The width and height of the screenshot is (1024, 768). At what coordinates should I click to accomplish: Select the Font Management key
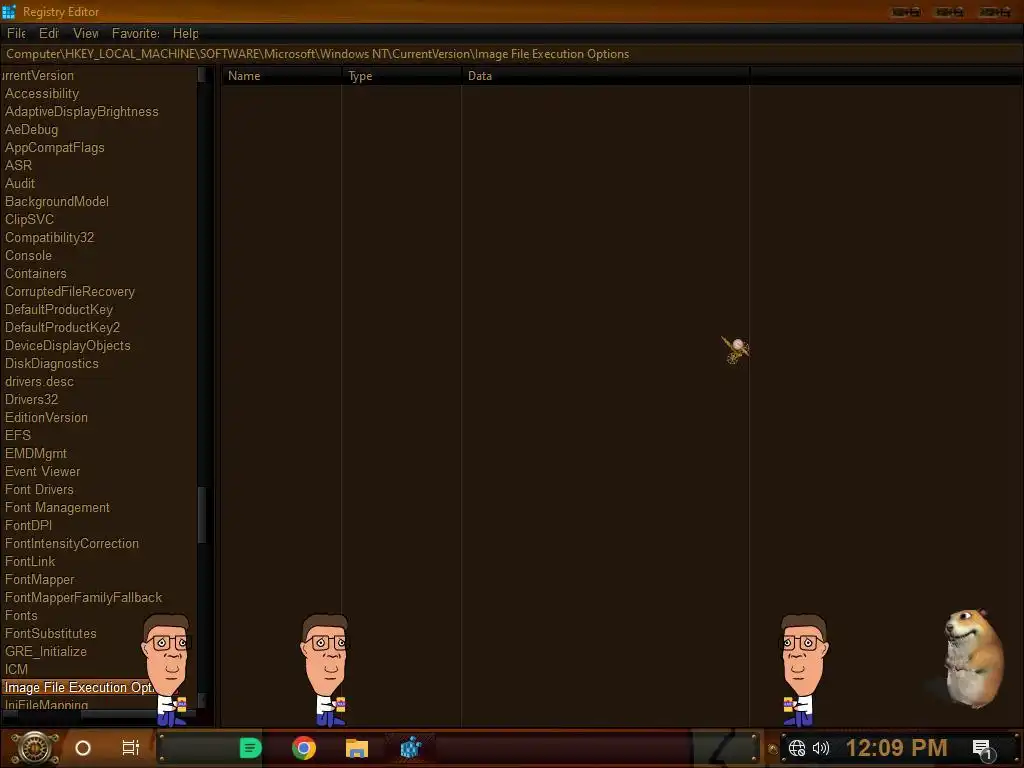57,507
